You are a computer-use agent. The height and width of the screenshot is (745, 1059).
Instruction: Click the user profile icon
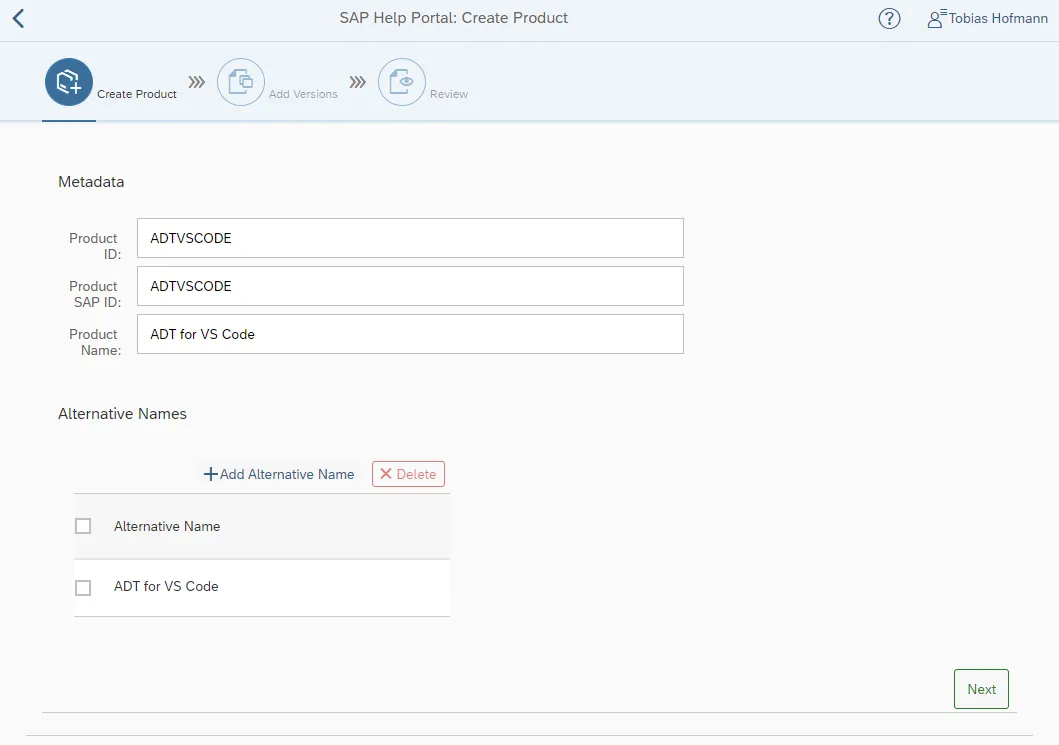[x=936, y=18]
